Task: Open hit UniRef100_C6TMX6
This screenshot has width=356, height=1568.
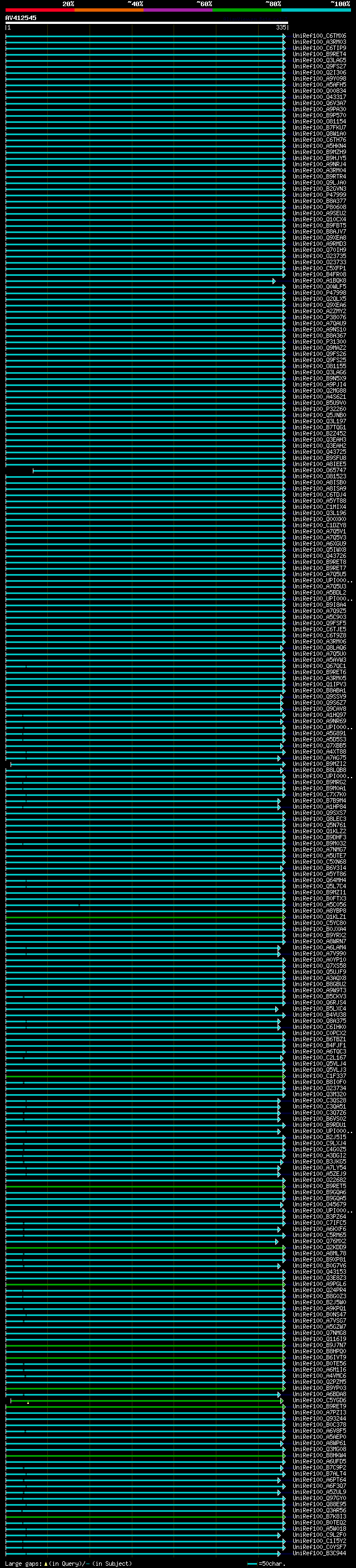Action: click(x=319, y=36)
